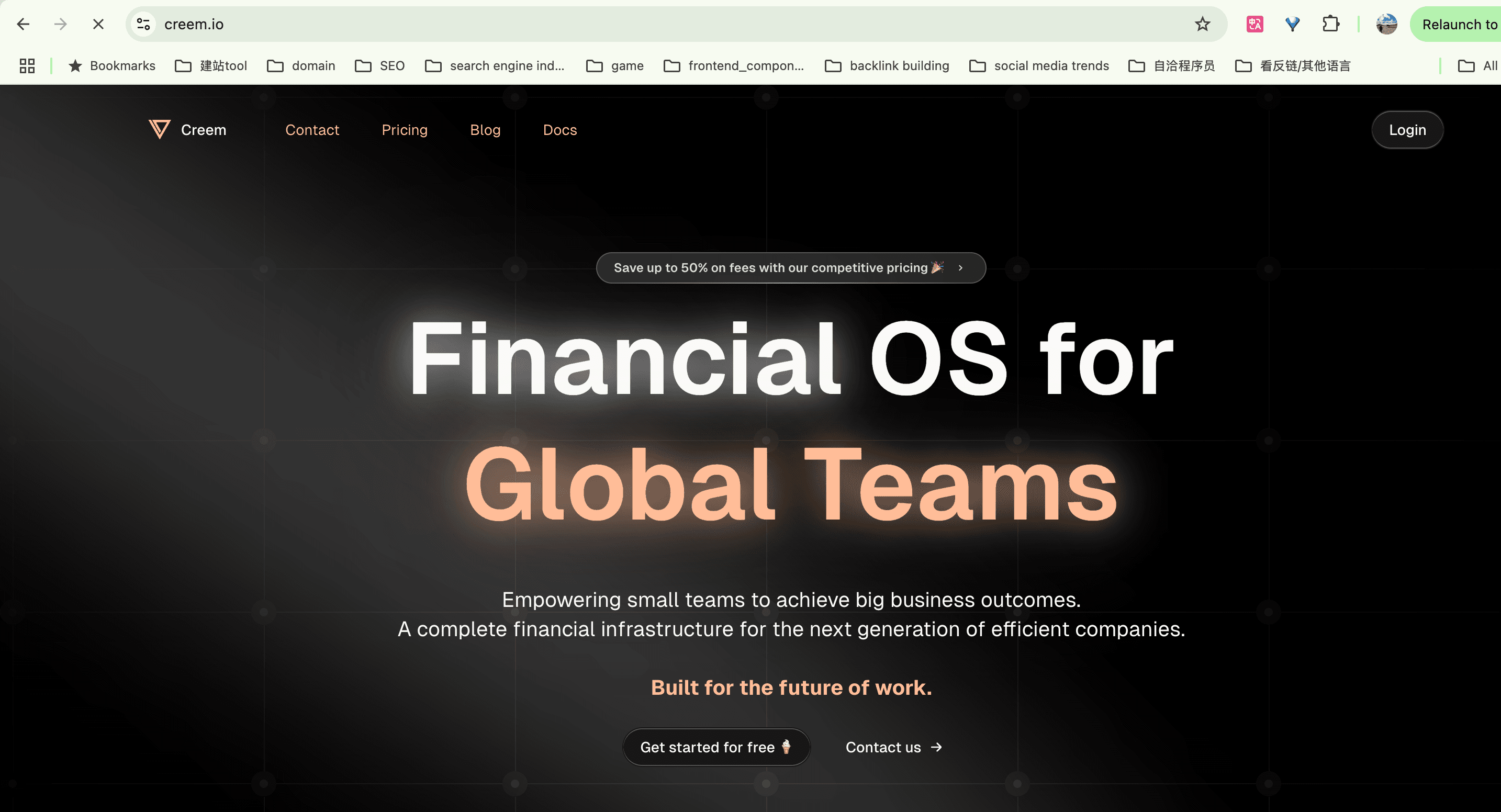Image resolution: width=1501 pixels, height=812 pixels.
Task: Open the 建站tool bookmark folder
Action: pos(211,66)
